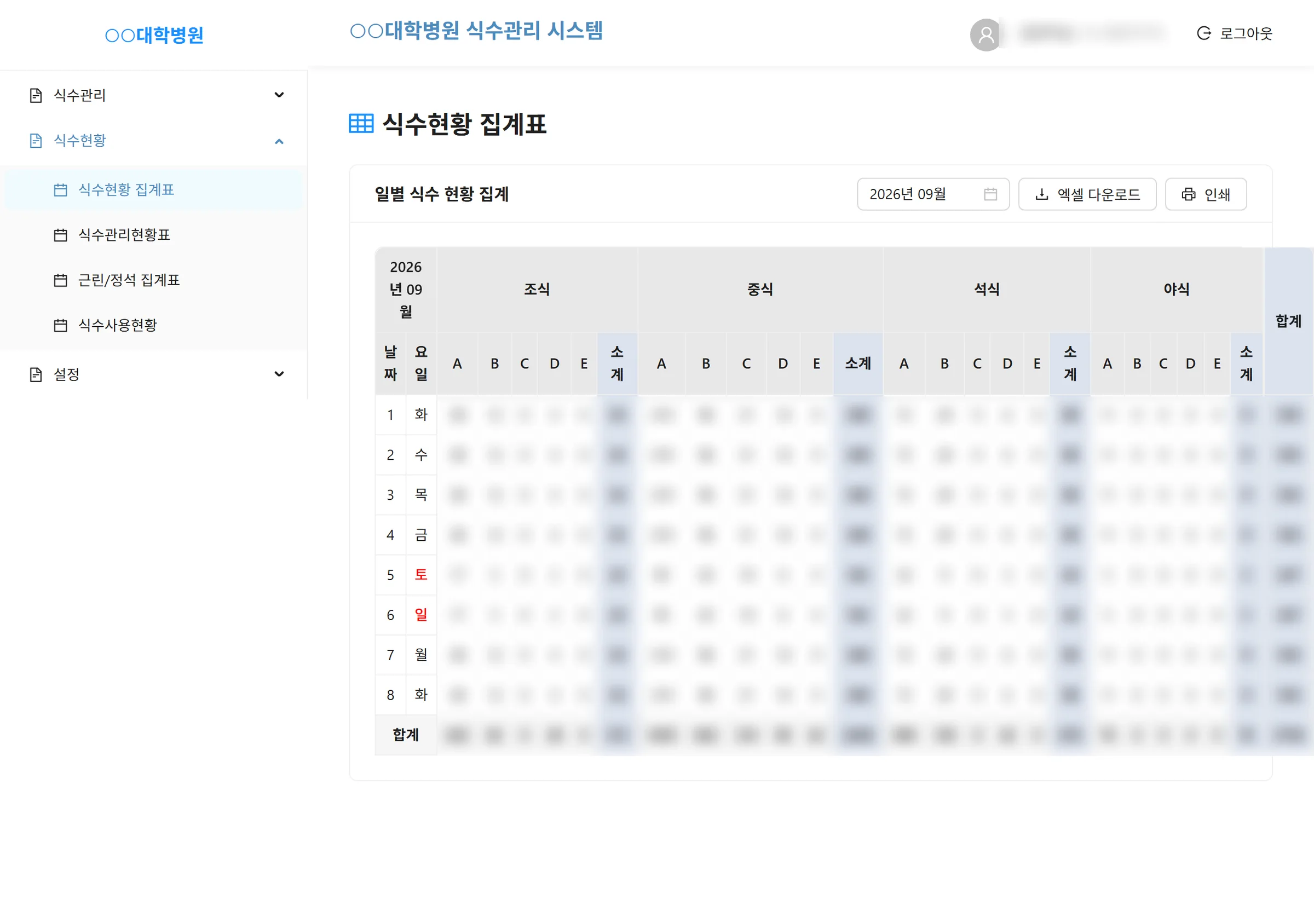The height and width of the screenshot is (924, 1314).
Task: Click the 식수현황 document icon in sidebar
Action: [36, 140]
